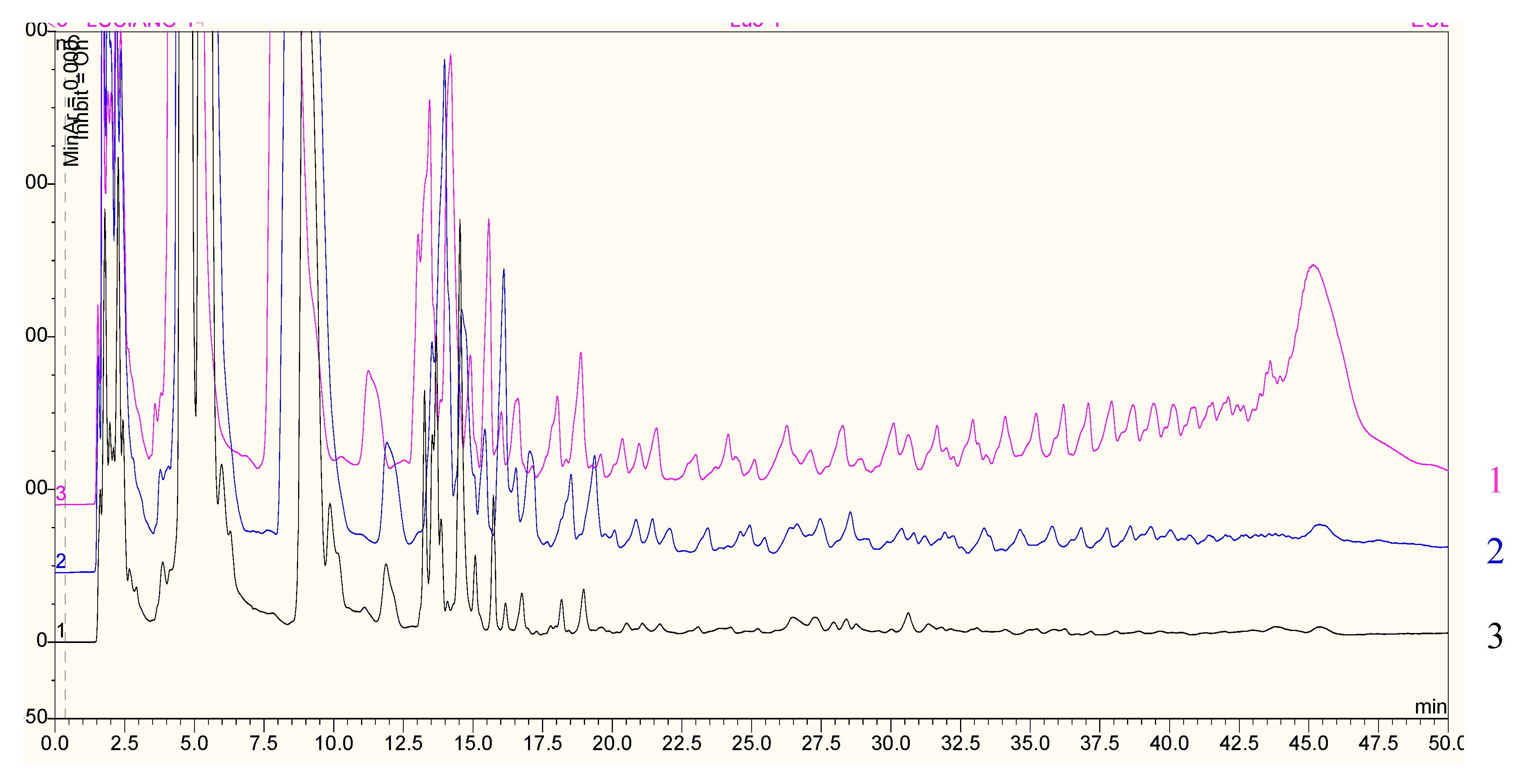Click the small black '1' at trace start

pos(61,631)
